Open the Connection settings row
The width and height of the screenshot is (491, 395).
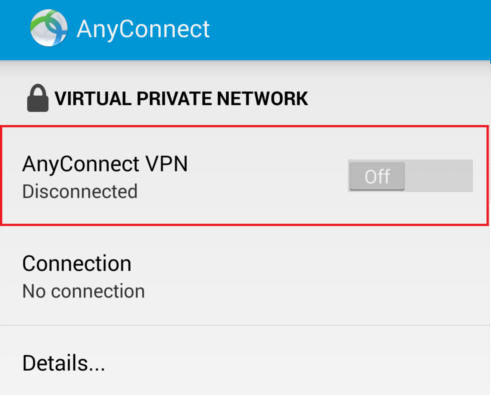[x=245, y=276]
